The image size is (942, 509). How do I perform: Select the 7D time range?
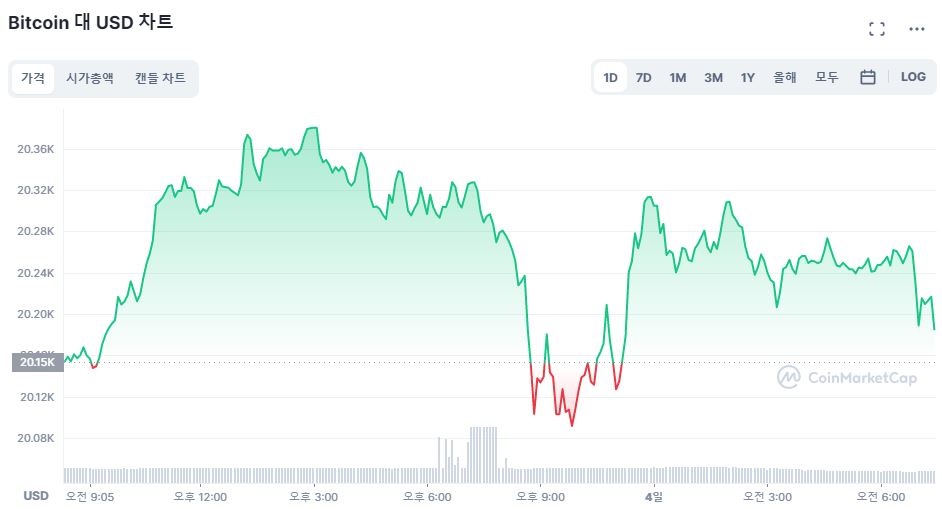coord(644,77)
